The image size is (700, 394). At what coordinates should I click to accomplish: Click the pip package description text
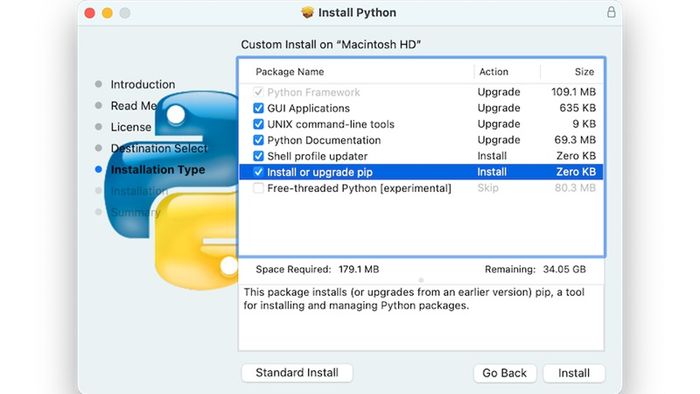[x=414, y=299]
